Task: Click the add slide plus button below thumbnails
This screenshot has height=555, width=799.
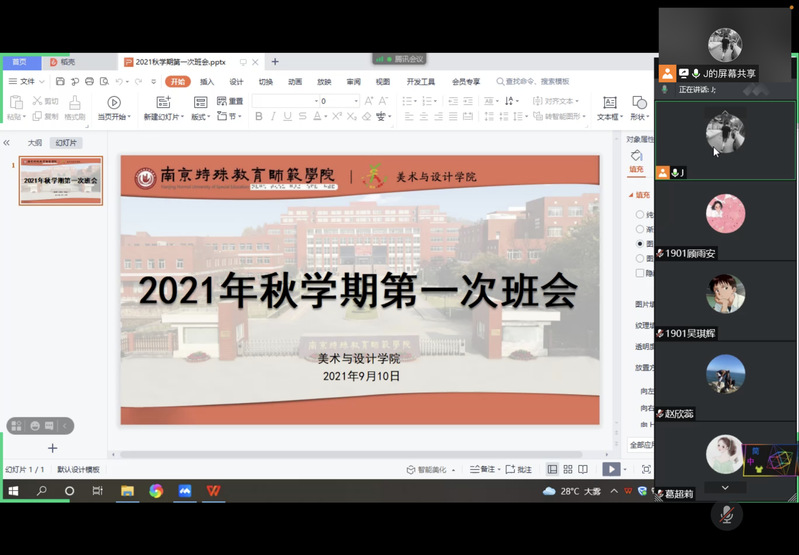Action: click(x=53, y=448)
